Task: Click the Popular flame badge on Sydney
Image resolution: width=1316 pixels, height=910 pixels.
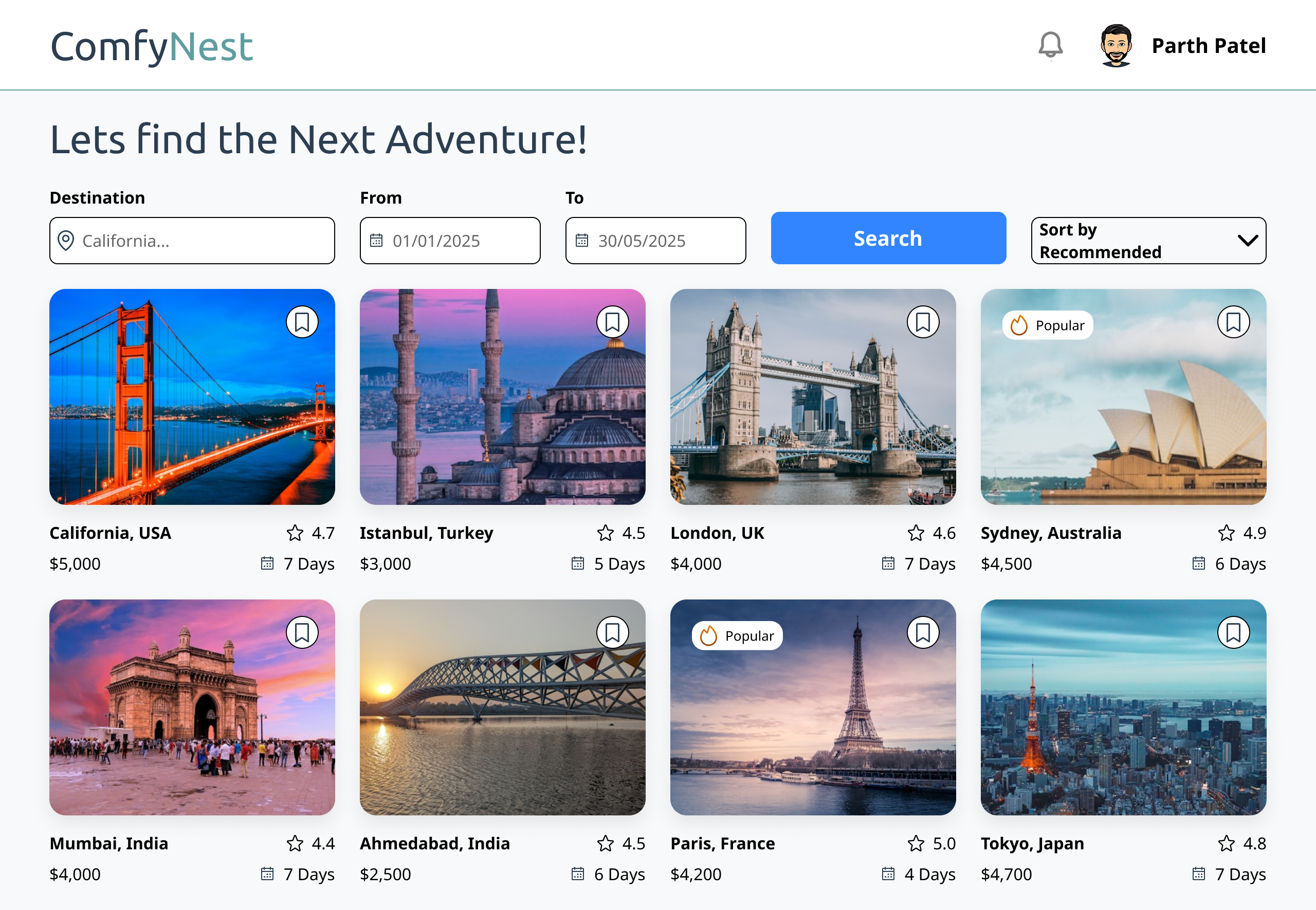Action: [1048, 325]
